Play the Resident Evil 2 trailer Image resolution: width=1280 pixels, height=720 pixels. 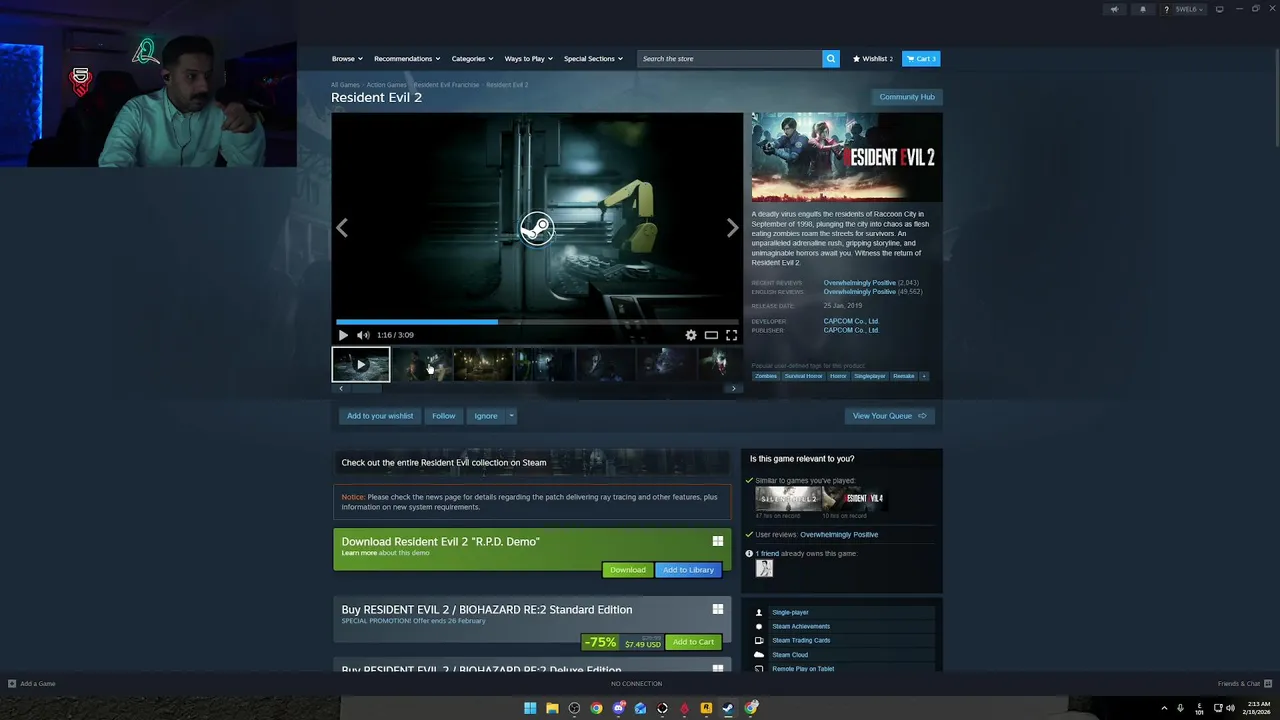coord(343,335)
